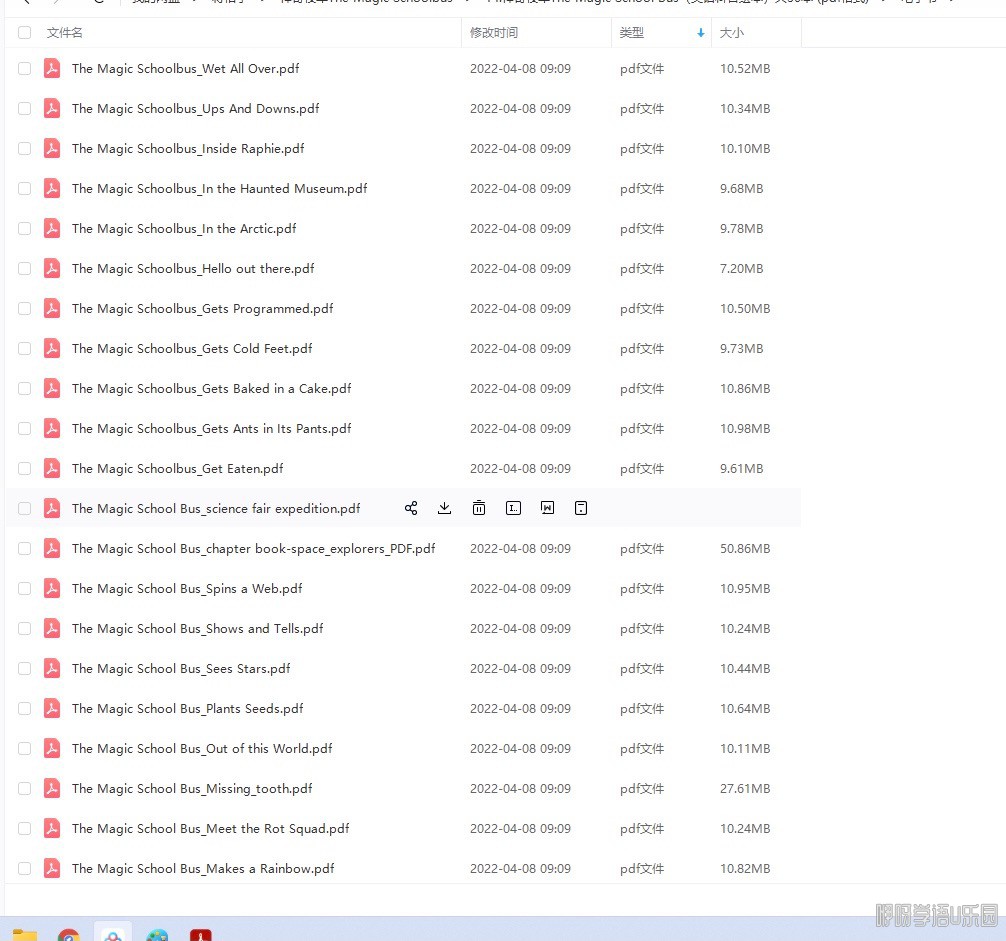The height and width of the screenshot is (941, 1006).
Task: Open Chrome from the taskbar
Action: [69, 935]
